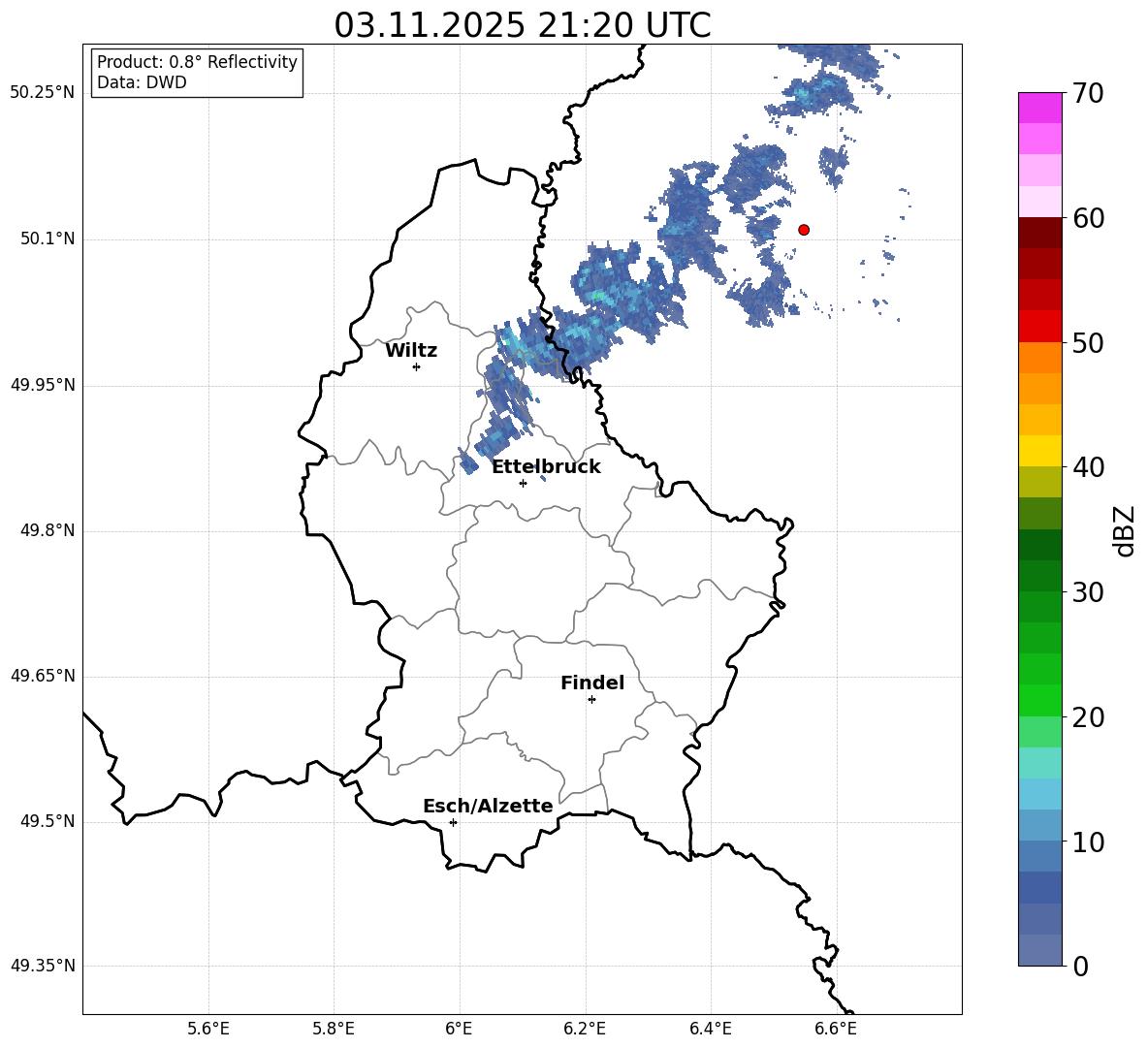Click the 5.6°E longitude label

click(208, 1029)
